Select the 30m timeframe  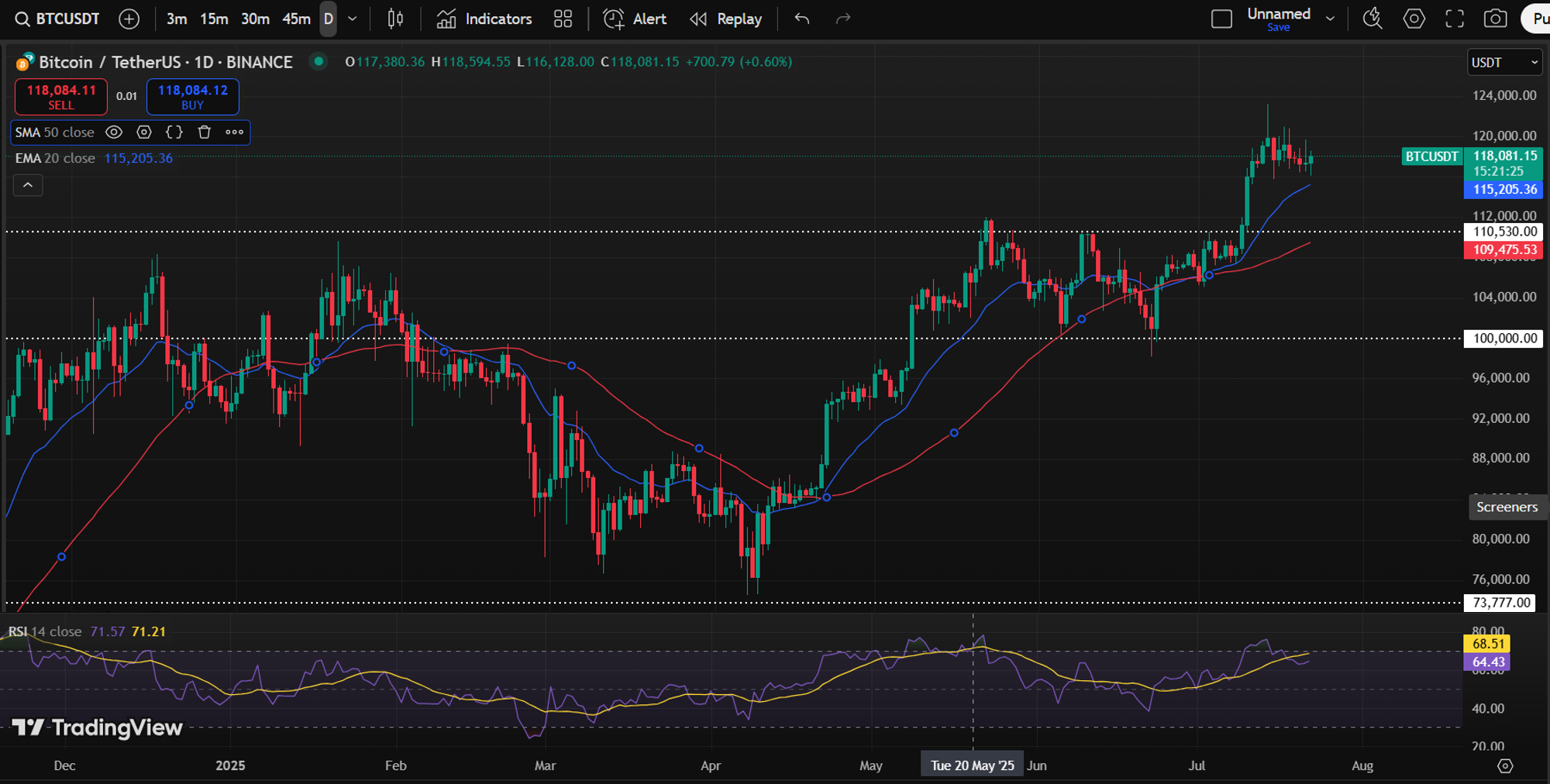coord(255,19)
